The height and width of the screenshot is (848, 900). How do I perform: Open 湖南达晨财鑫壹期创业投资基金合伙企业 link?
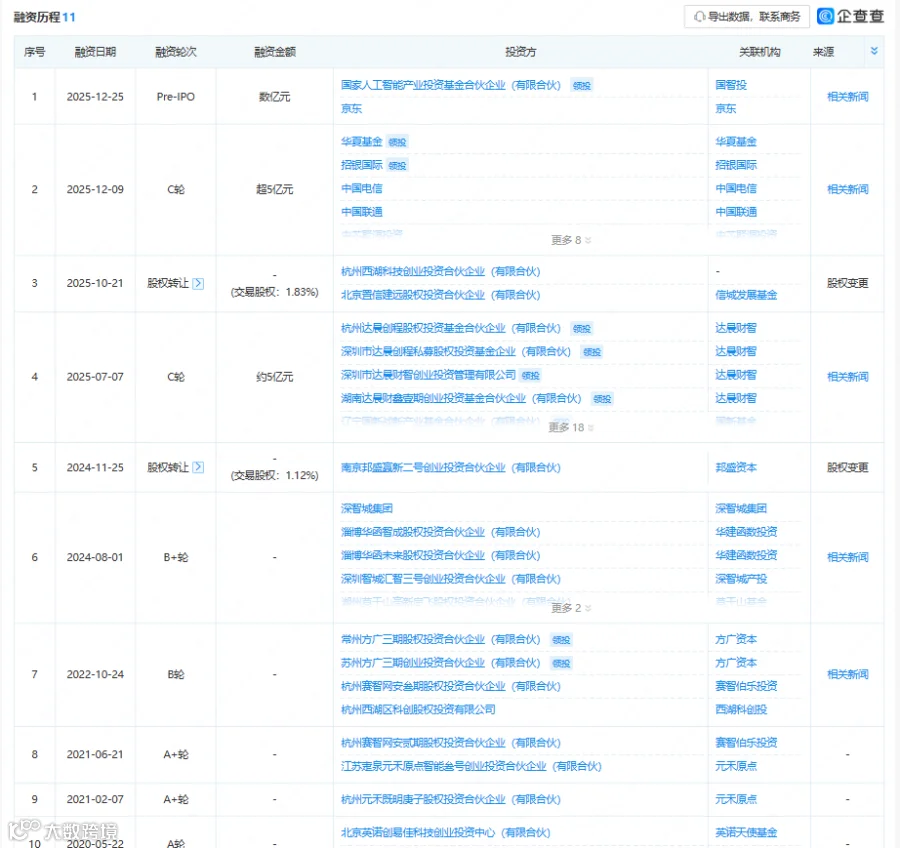click(x=461, y=398)
